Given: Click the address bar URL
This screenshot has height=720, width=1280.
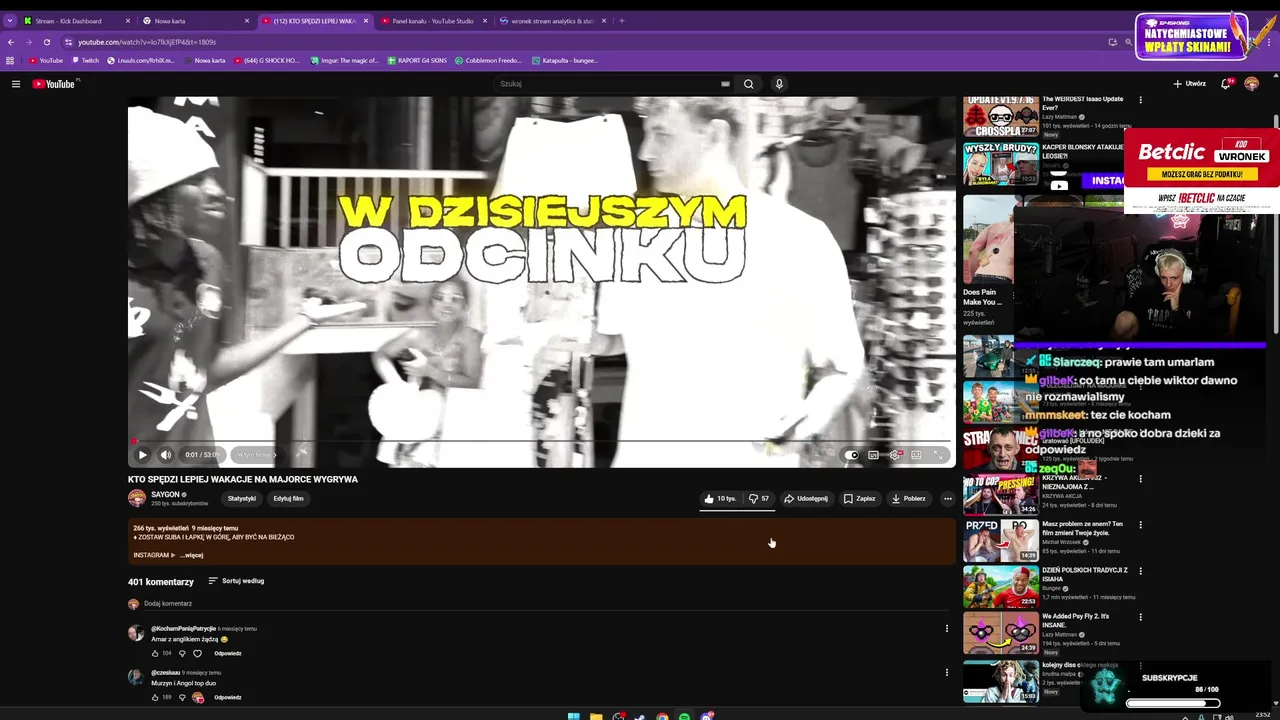Looking at the screenshot, I should pyautogui.click(x=147, y=42).
